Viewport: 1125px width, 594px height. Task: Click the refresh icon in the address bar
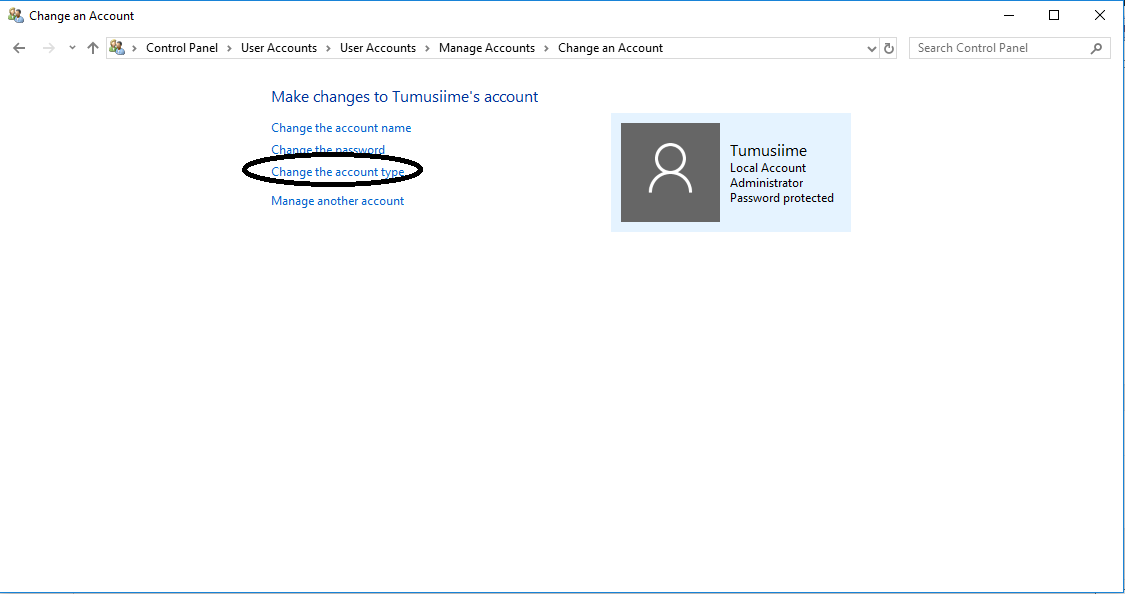pyautogui.click(x=889, y=47)
